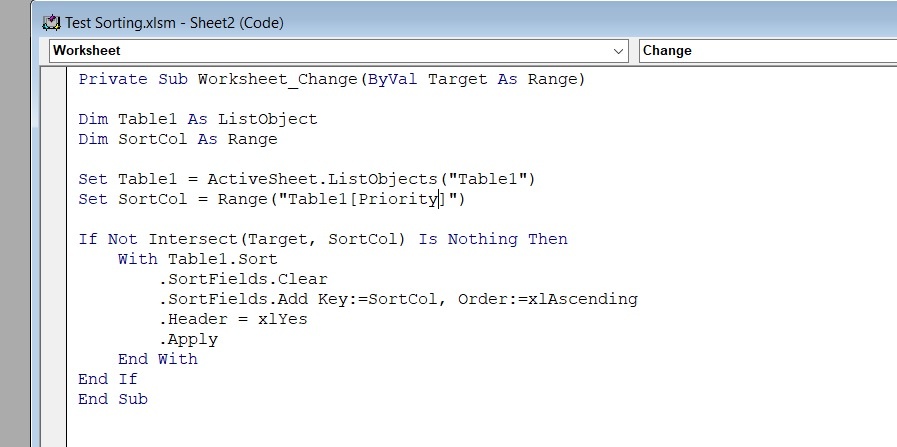This screenshot has width=897, height=447.
Task: Click ActiveSheet.ListObjects in the Set Table1 line
Action: 322,179
